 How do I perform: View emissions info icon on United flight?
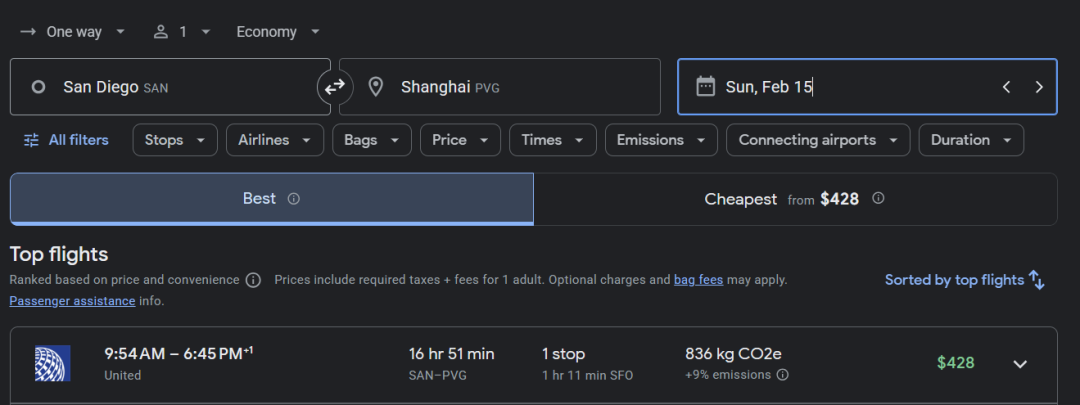tap(782, 375)
